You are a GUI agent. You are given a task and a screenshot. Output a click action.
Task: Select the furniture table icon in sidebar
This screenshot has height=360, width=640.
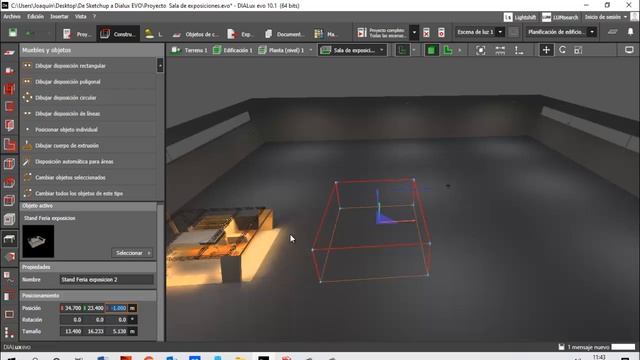9,238
